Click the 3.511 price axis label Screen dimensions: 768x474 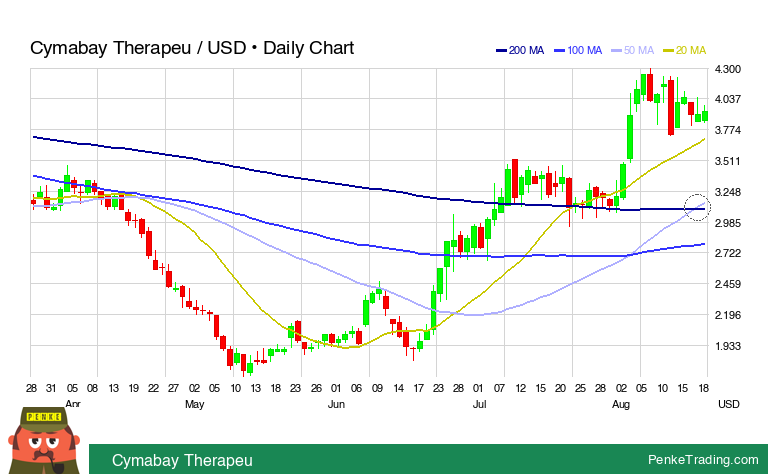(x=727, y=161)
